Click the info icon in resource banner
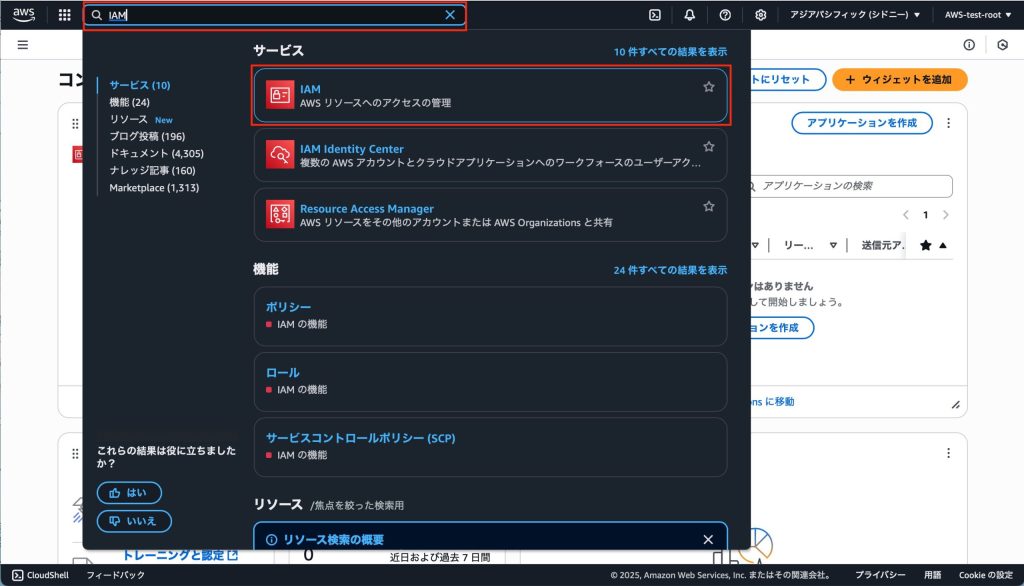 (272, 540)
